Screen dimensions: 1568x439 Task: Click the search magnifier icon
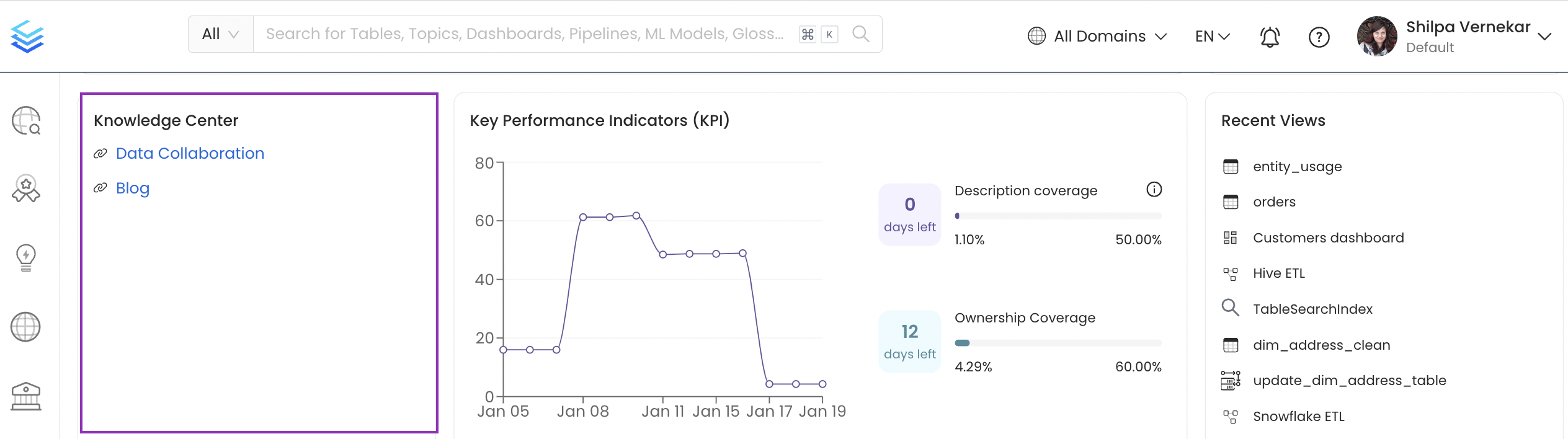click(860, 34)
